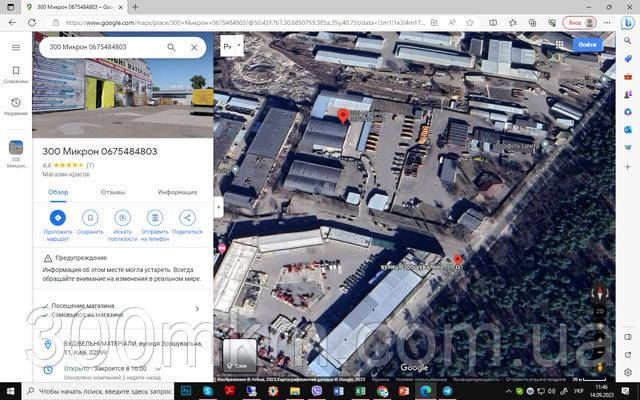Go back with the browser back arrow

(12, 23)
